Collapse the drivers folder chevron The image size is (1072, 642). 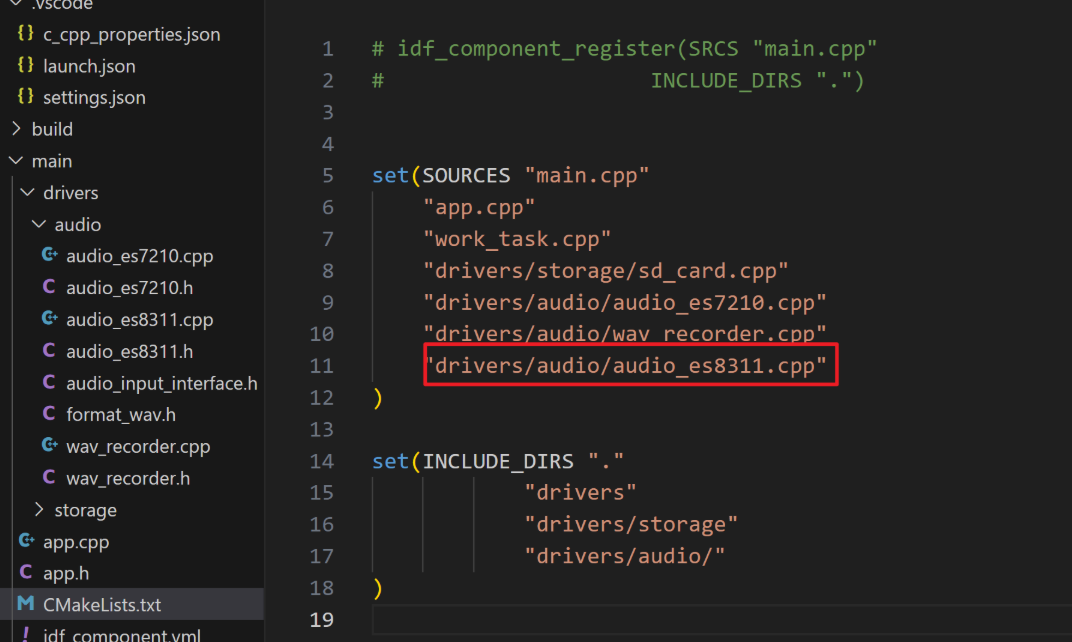click(28, 192)
